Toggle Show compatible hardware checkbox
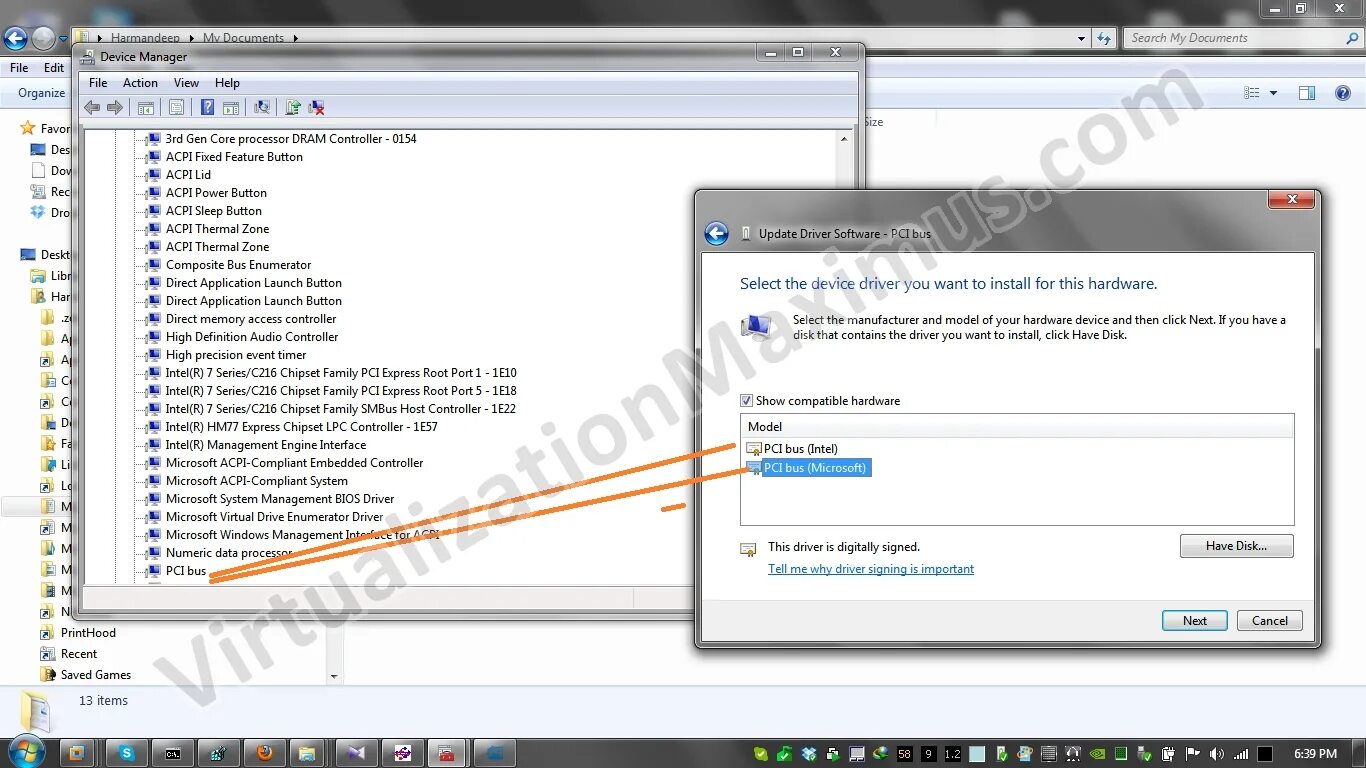Screen dimensions: 1366x768 click(x=746, y=401)
